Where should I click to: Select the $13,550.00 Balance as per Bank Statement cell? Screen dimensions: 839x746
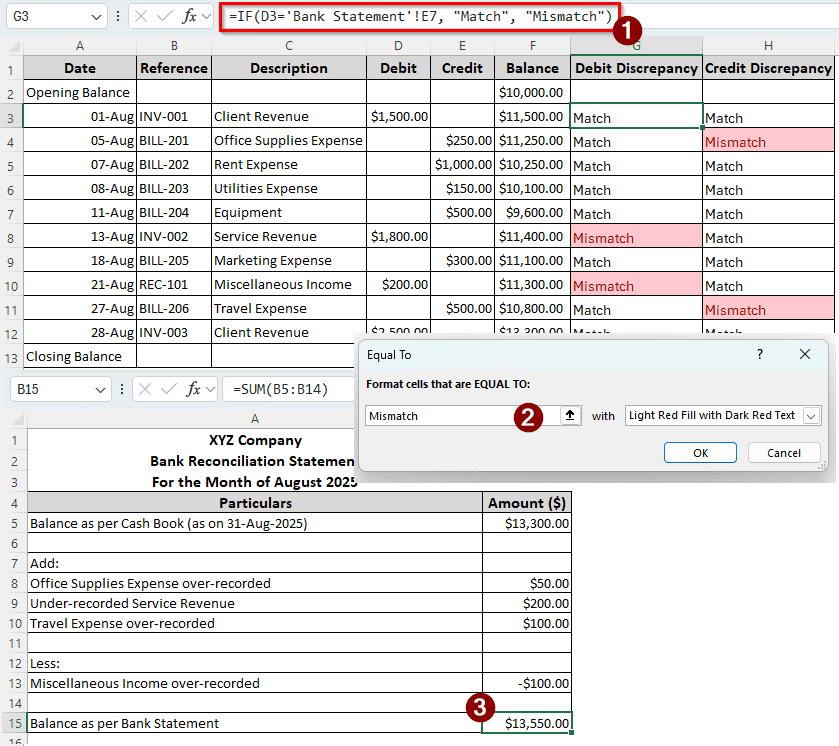click(527, 723)
